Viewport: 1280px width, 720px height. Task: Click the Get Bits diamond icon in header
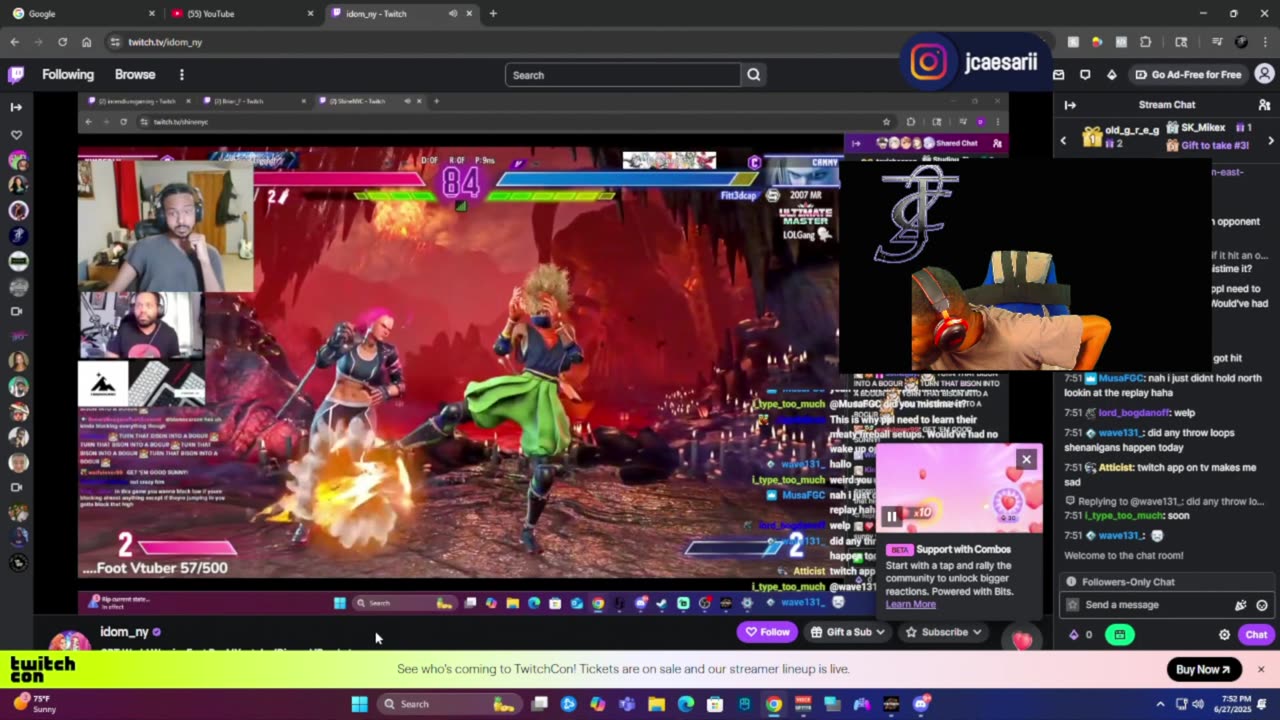[x=1112, y=75]
